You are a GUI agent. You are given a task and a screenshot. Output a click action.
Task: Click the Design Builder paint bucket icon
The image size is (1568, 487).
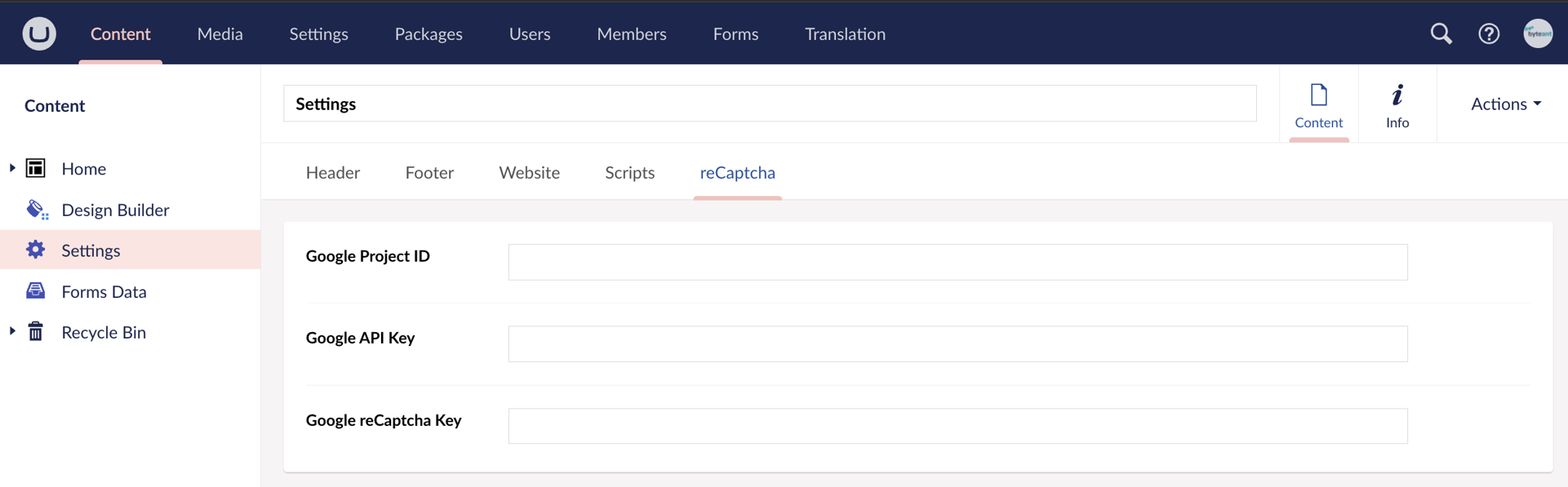pyautogui.click(x=37, y=210)
